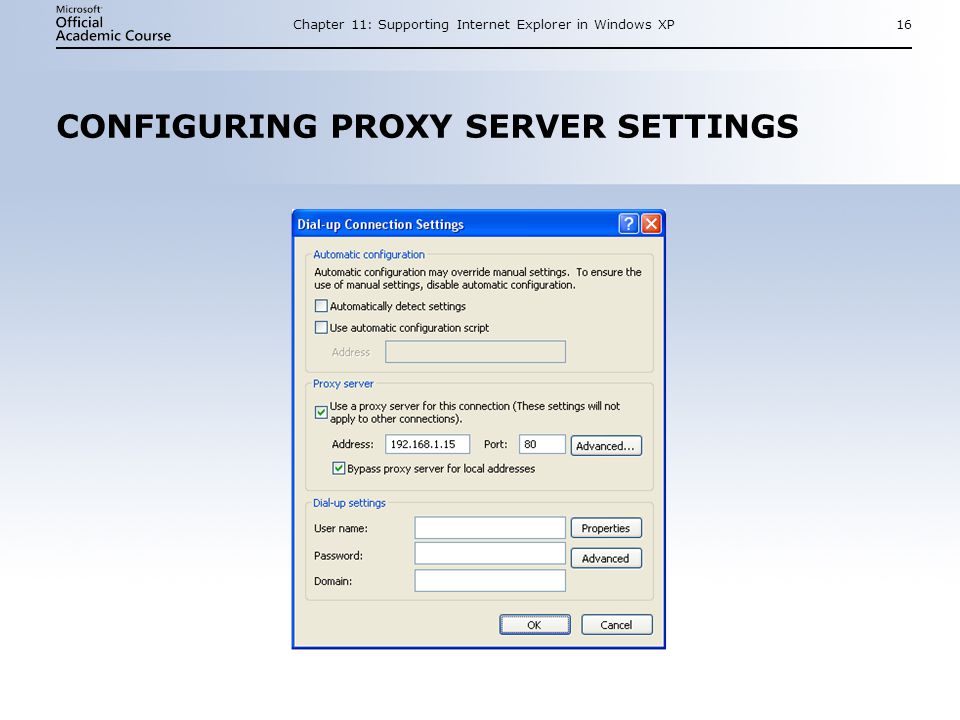
Task: Click the Password: label
Action: pos(338,556)
